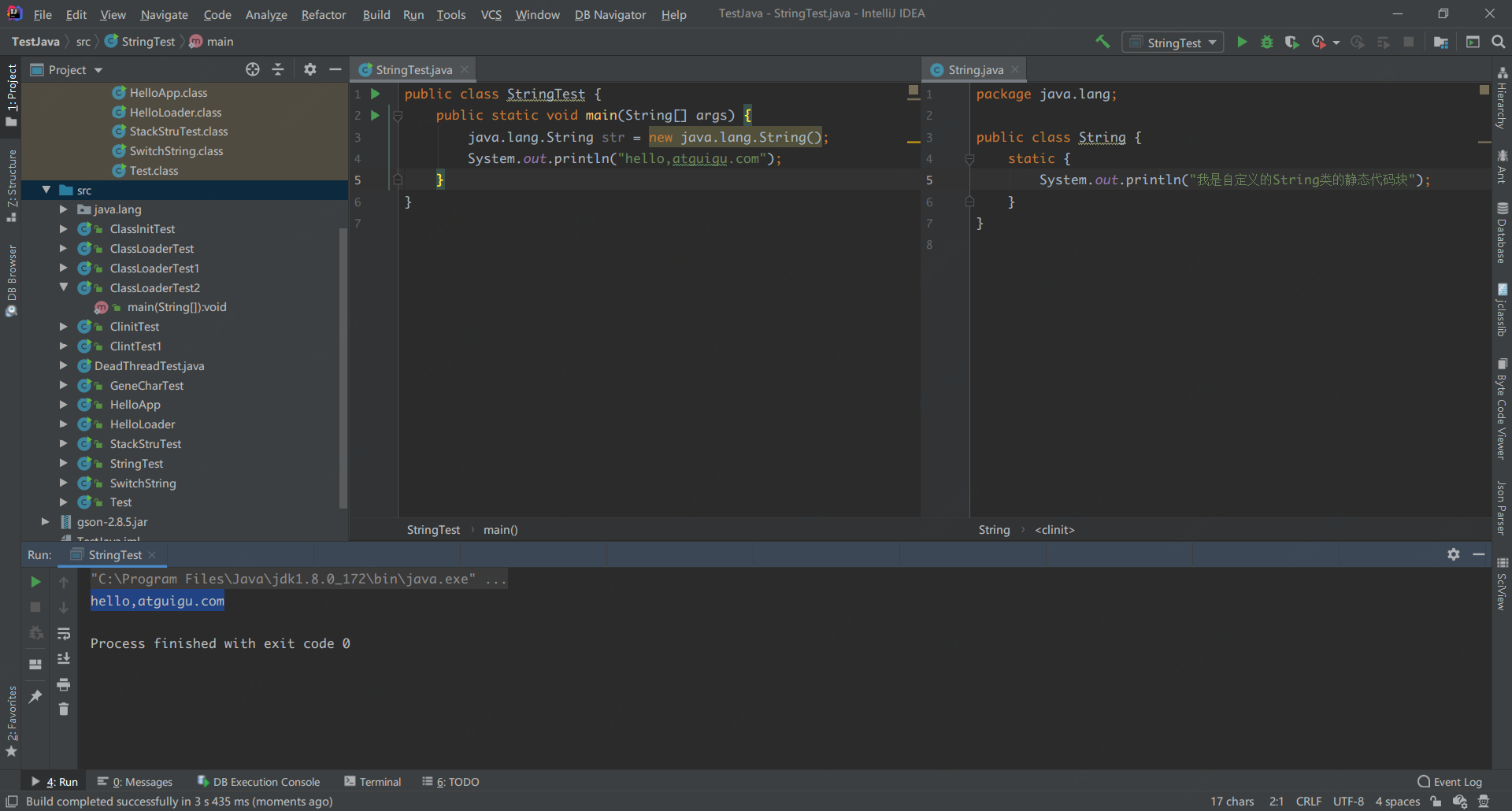Pin the Run tab

pos(35,697)
